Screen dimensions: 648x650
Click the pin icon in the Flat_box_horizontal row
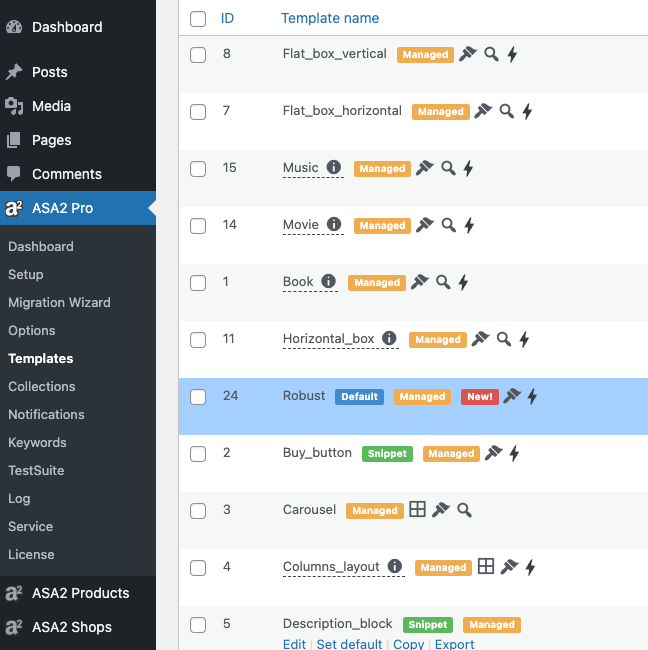point(483,111)
